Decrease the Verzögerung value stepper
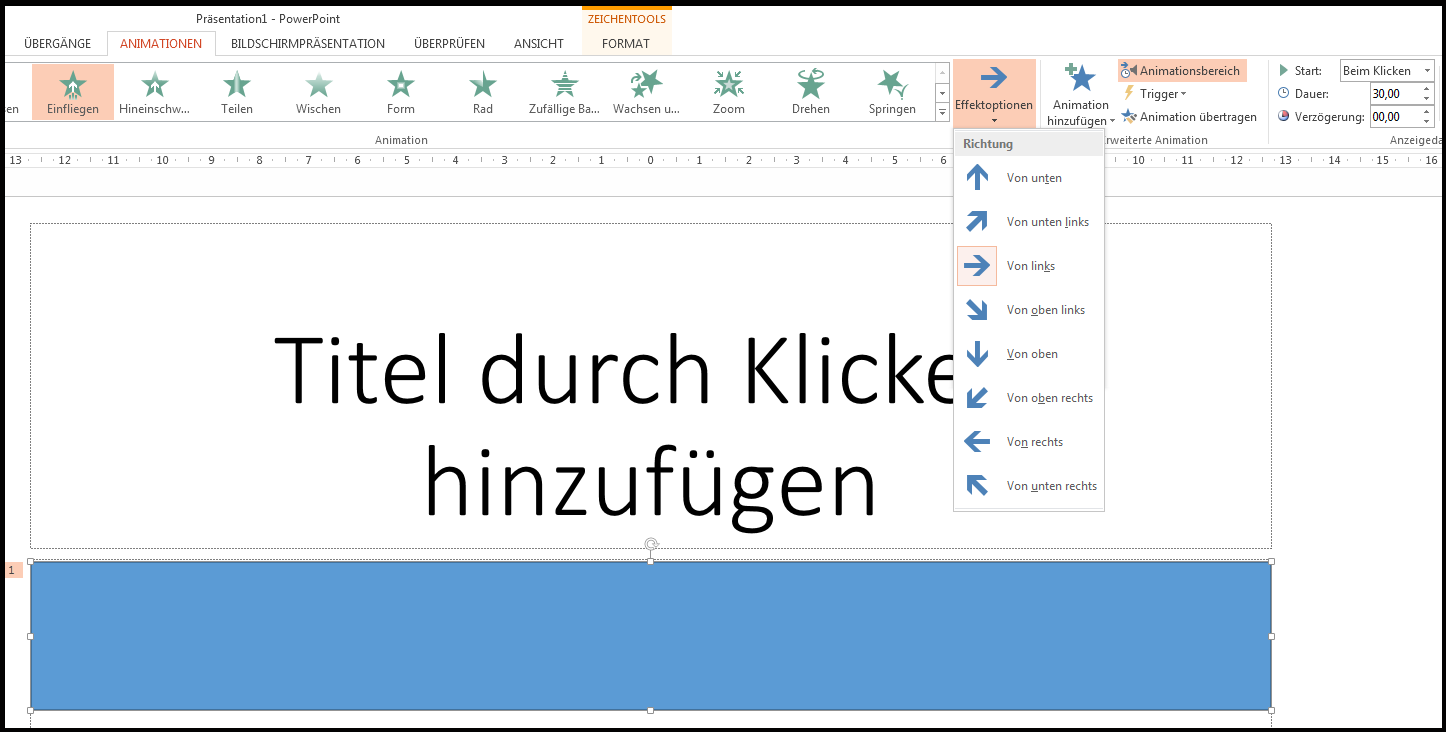Screen dimensions: 1446x732 click(x=1427, y=122)
